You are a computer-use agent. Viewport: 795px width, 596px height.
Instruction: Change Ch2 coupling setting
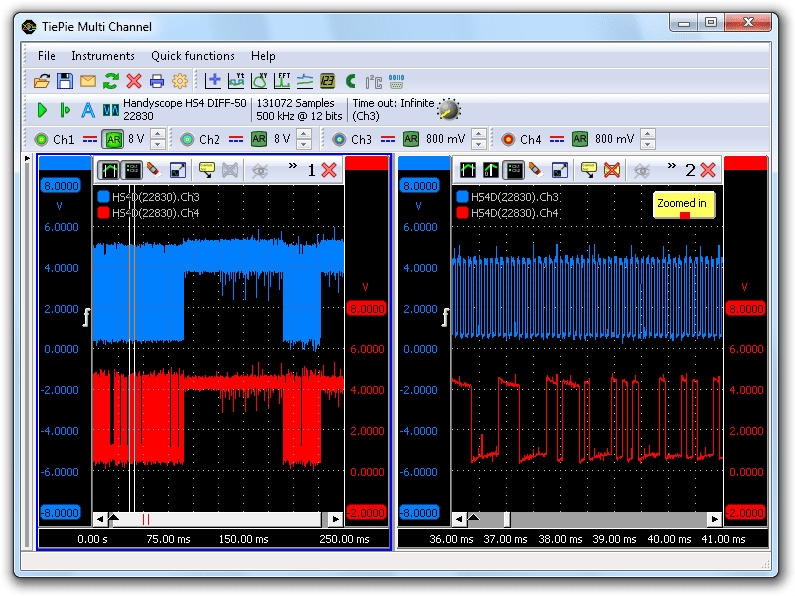click(x=236, y=139)
